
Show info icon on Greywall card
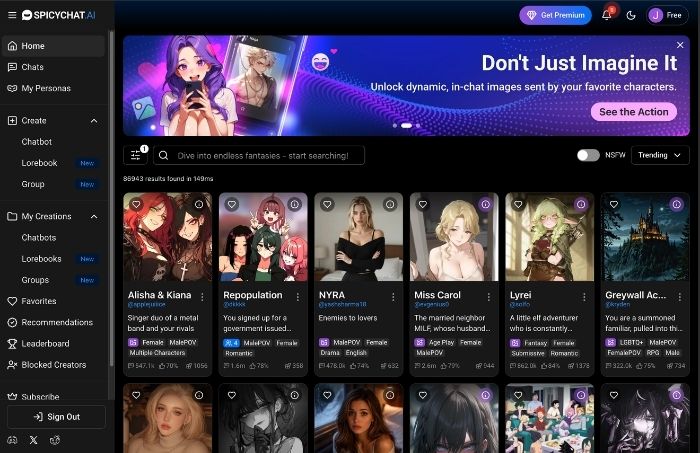coord(677,204)
